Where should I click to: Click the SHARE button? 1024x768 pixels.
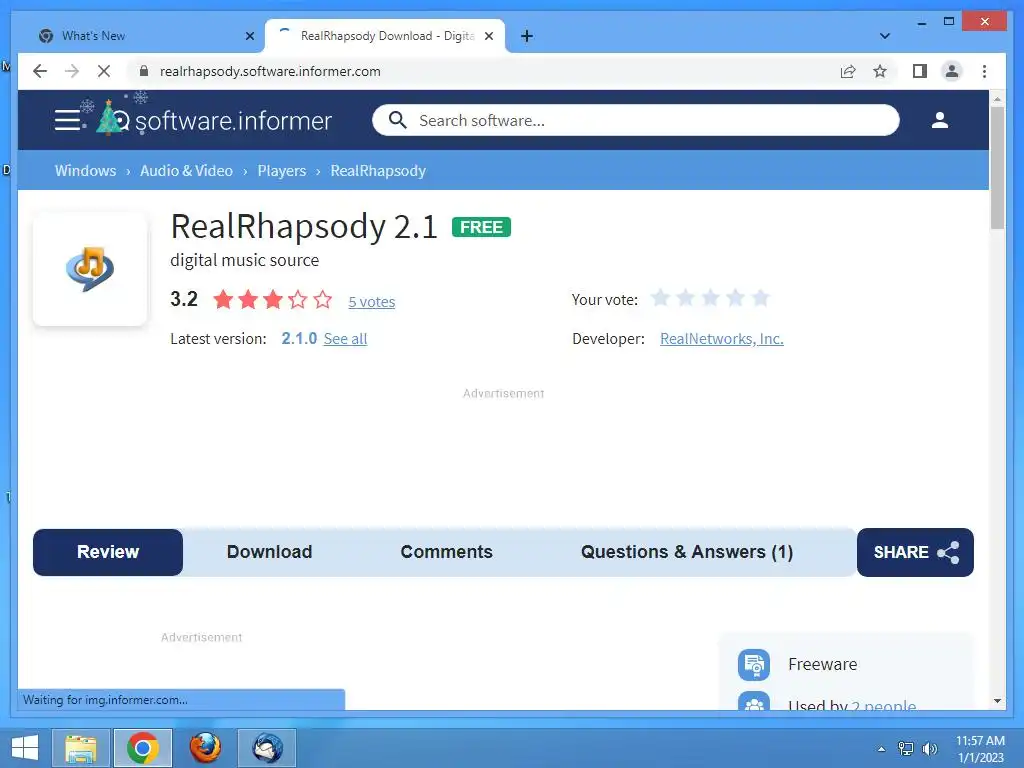pos(915,552)
